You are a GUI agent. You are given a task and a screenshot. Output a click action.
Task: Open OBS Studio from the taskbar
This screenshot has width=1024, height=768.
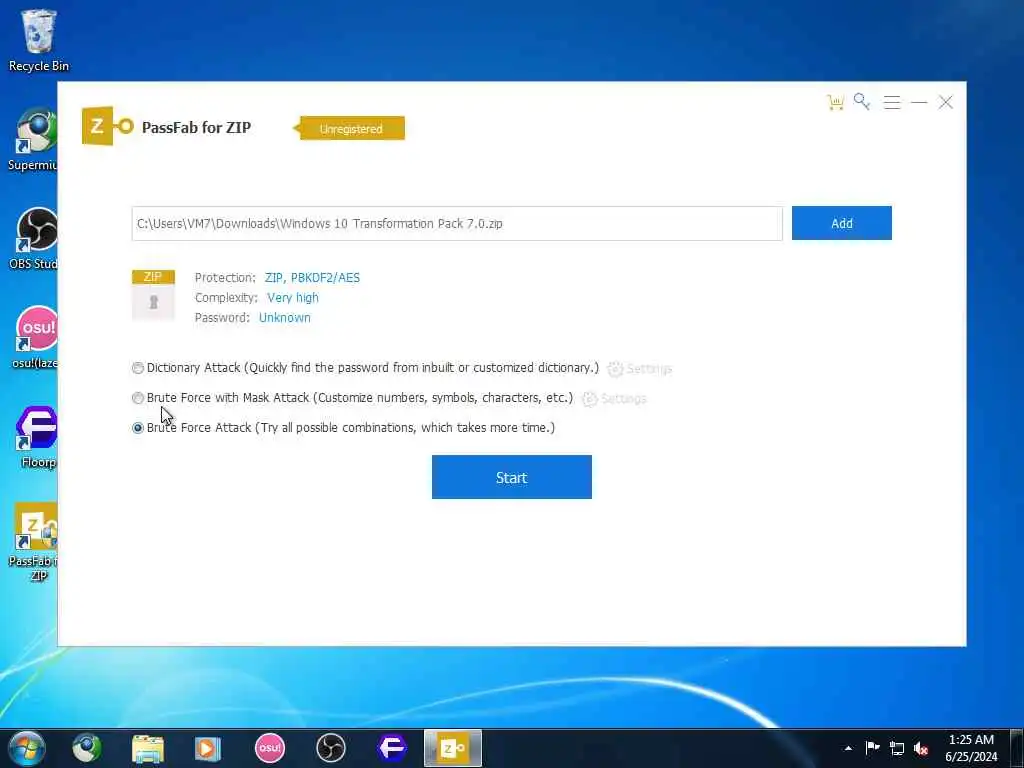click(x=330, y=748)
